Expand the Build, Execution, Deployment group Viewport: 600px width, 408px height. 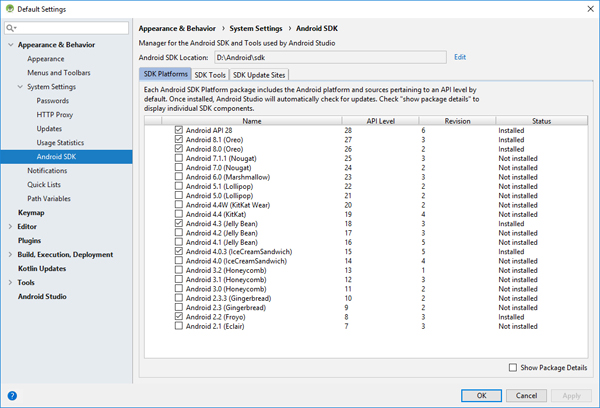pos(11,255)
